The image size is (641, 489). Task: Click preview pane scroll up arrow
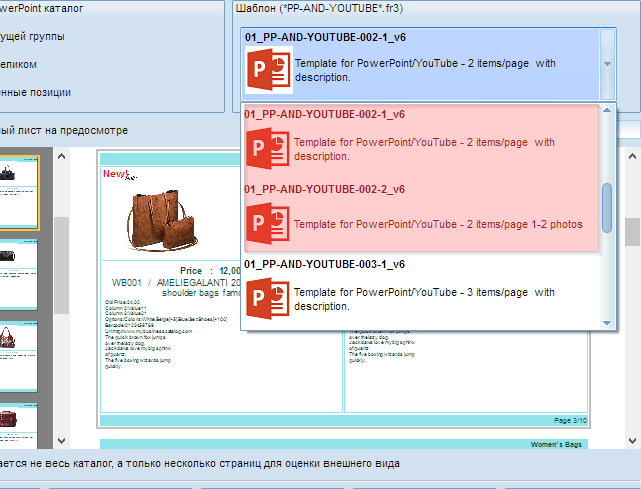(632, 156)
